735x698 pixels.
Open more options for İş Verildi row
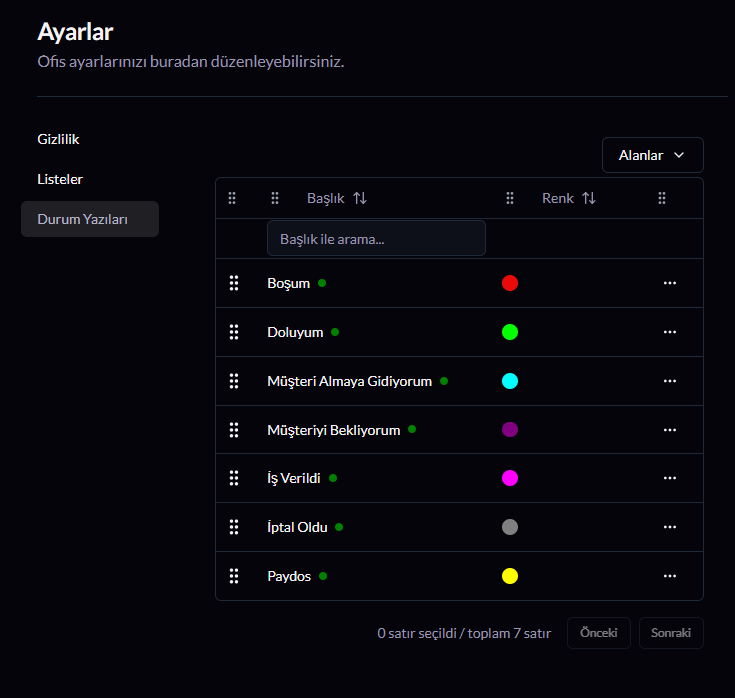tap(670, 478)
